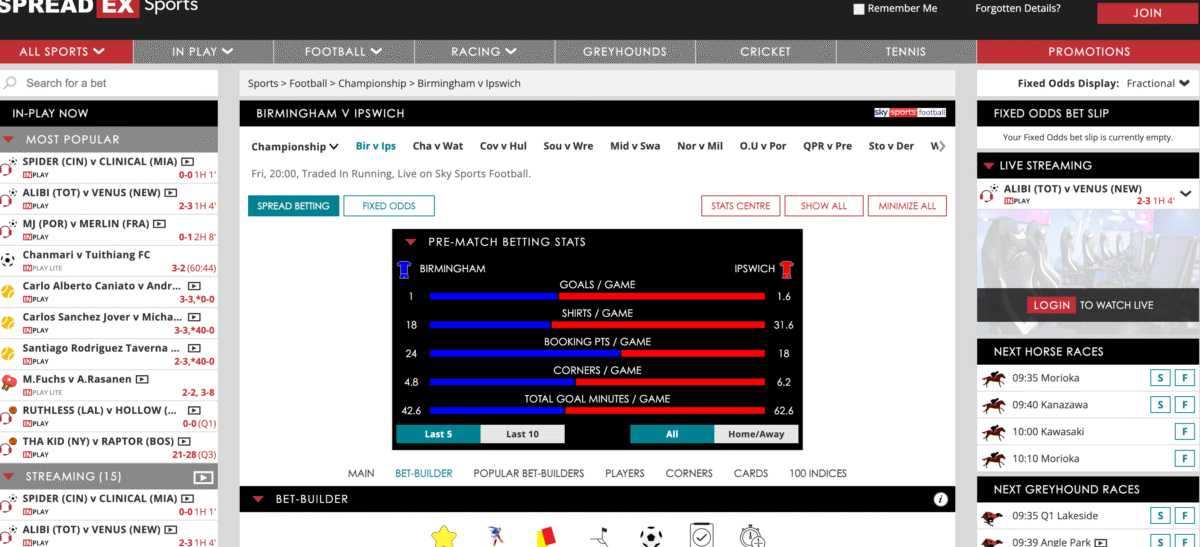Select the Home/Away stats filter
The height and width of the screenshot is (547, 1200).
pos(756,434)
